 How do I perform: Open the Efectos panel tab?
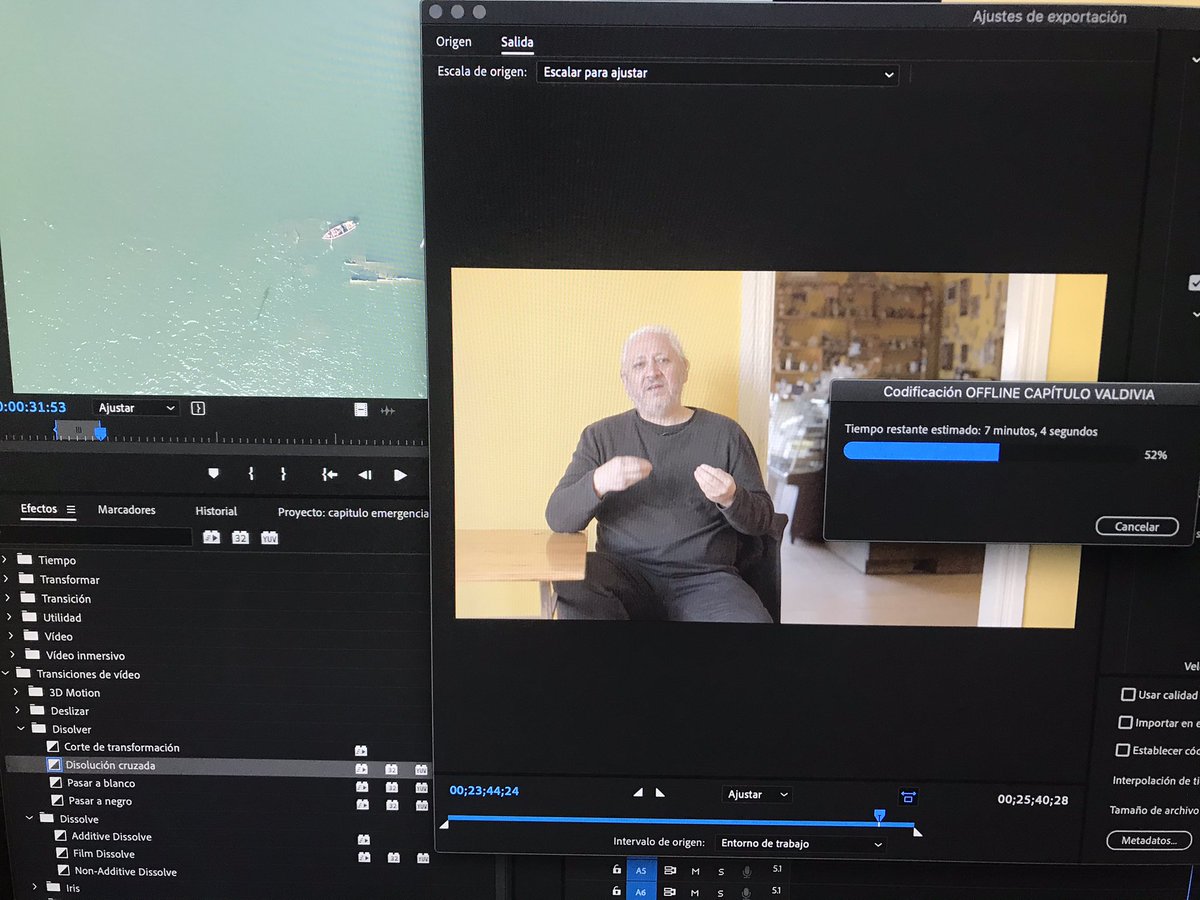point(39,509)
